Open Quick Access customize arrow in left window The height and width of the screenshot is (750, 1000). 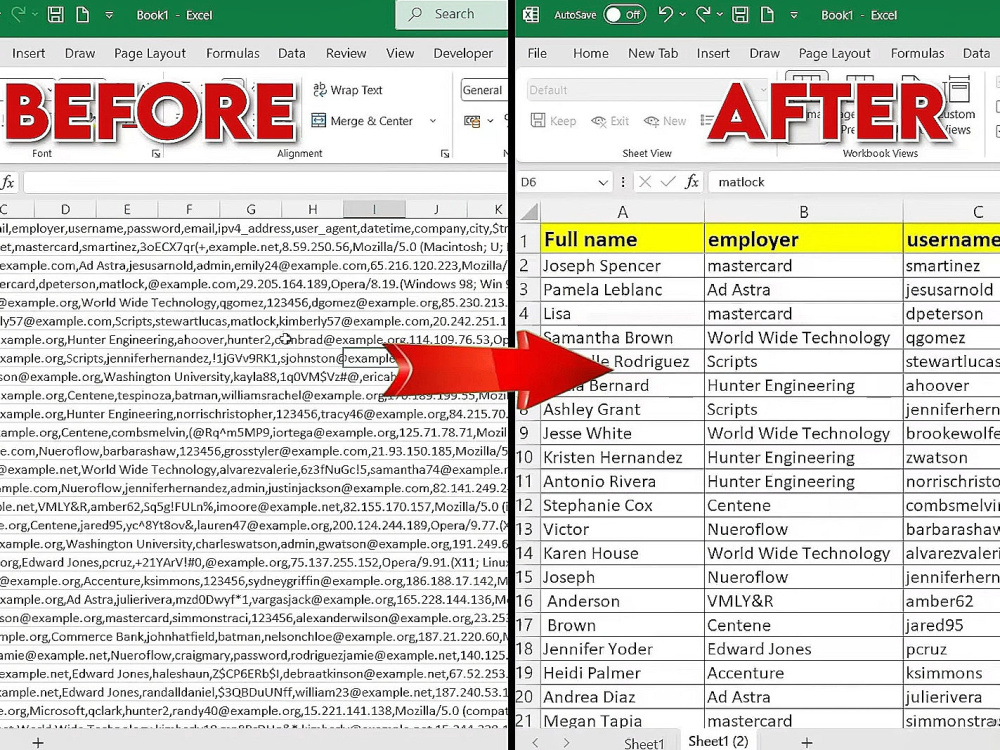click(x=109, y=15)
